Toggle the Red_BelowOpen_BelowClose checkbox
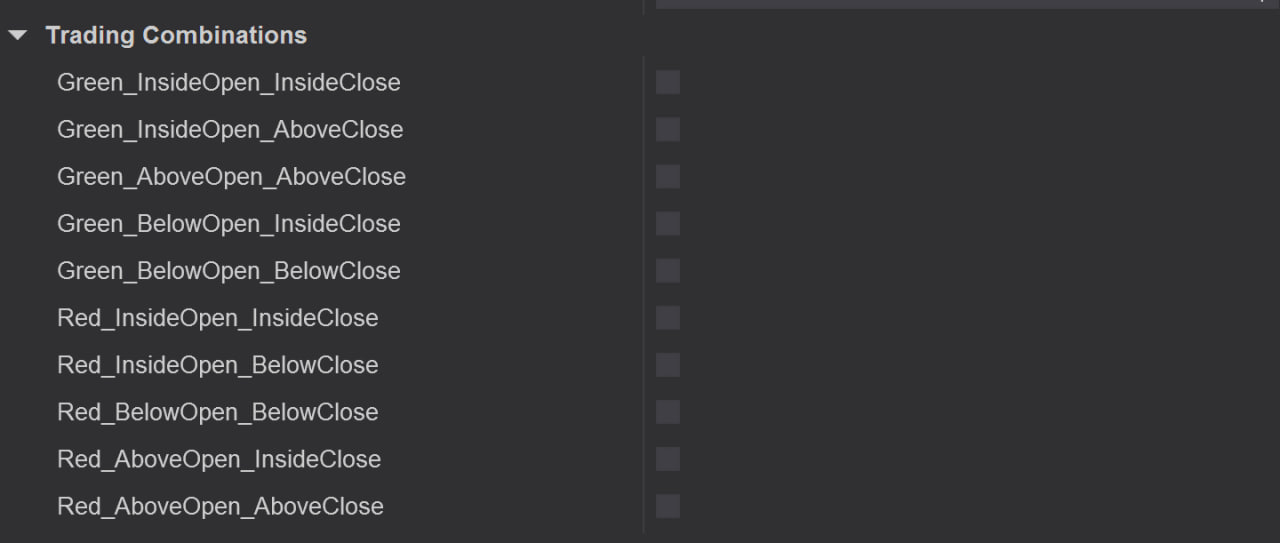This screenshot has height=543, width=1280. point(668,411)
